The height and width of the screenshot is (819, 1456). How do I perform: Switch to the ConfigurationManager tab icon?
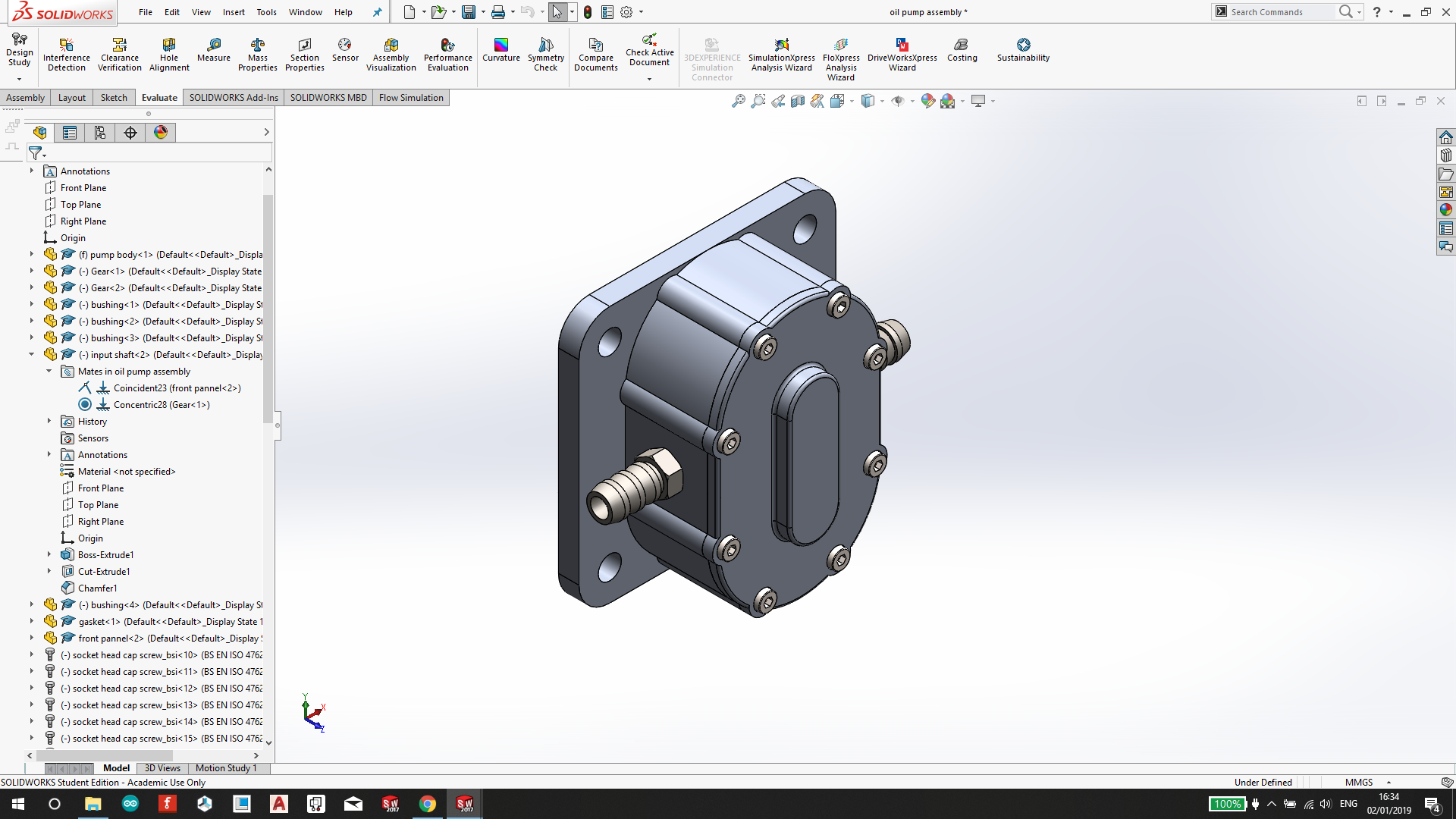[100, 133]
